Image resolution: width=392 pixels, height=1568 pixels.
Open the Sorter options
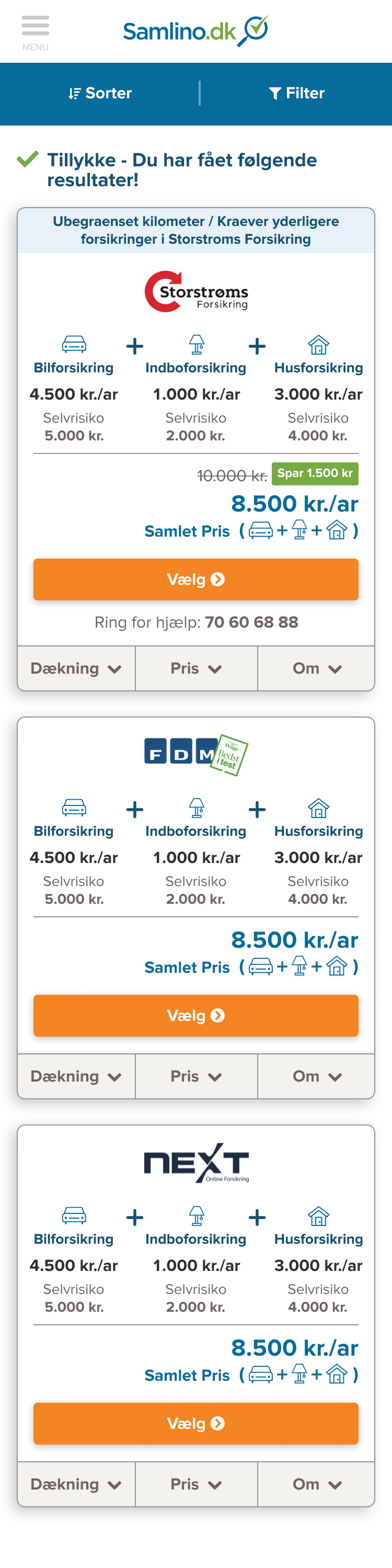click(100, 93)
